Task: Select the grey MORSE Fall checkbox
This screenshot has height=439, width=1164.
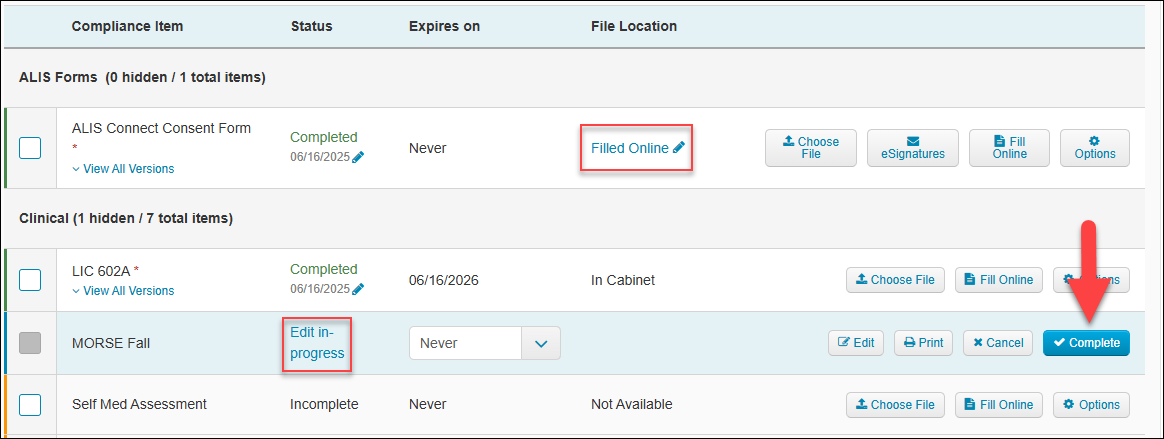Action: pos(30,342)
